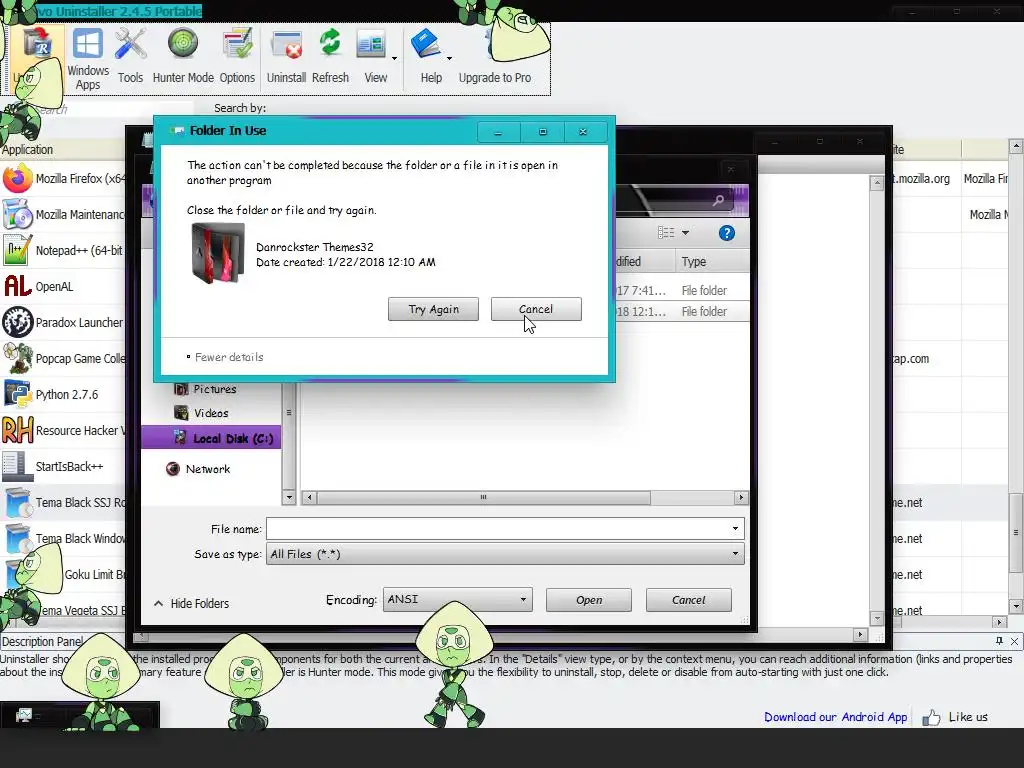Collapse with Fewer details
Viewport: 1024px width, 768px height.
(225, 357)
